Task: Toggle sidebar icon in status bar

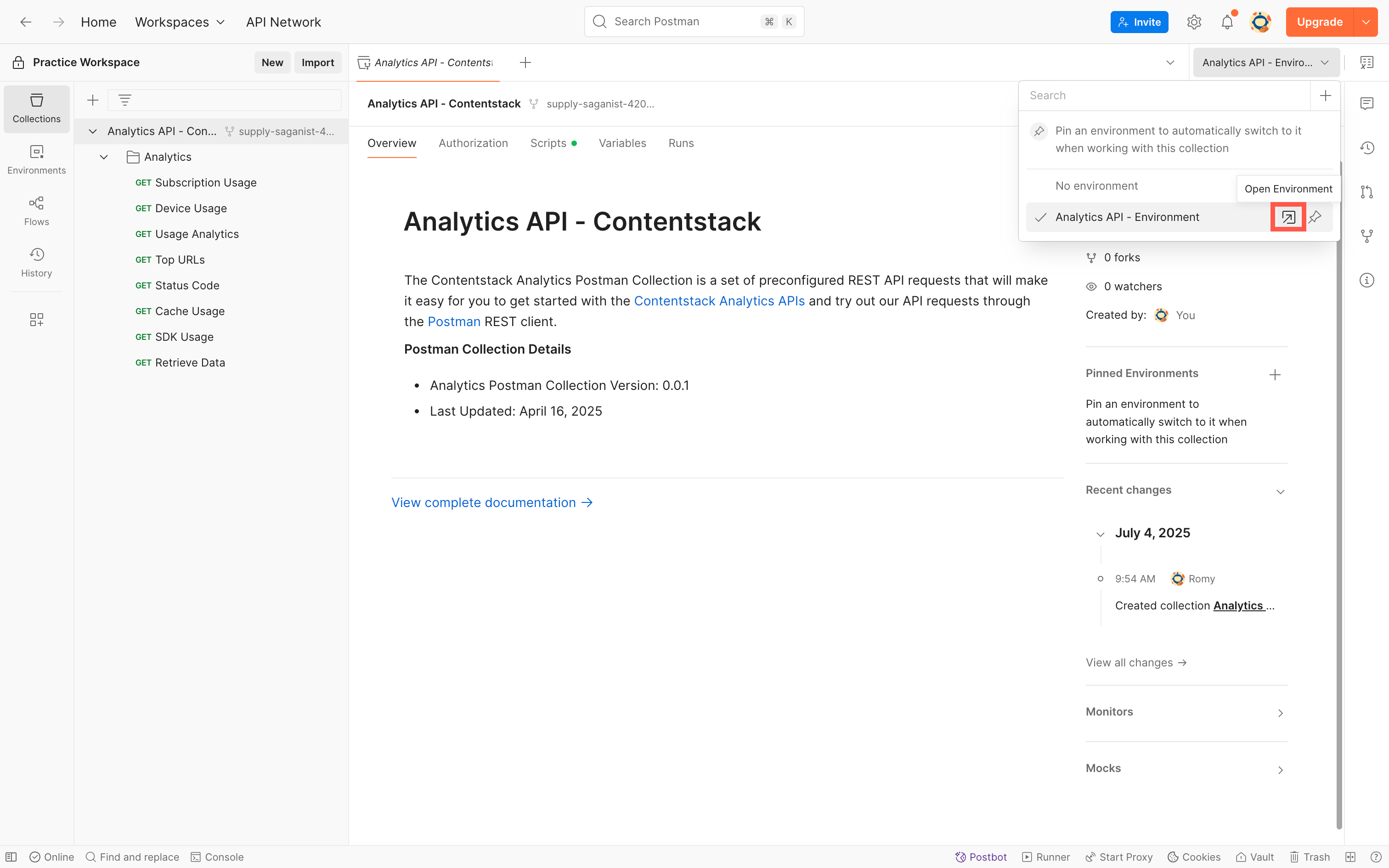Action: coord(11,857)
